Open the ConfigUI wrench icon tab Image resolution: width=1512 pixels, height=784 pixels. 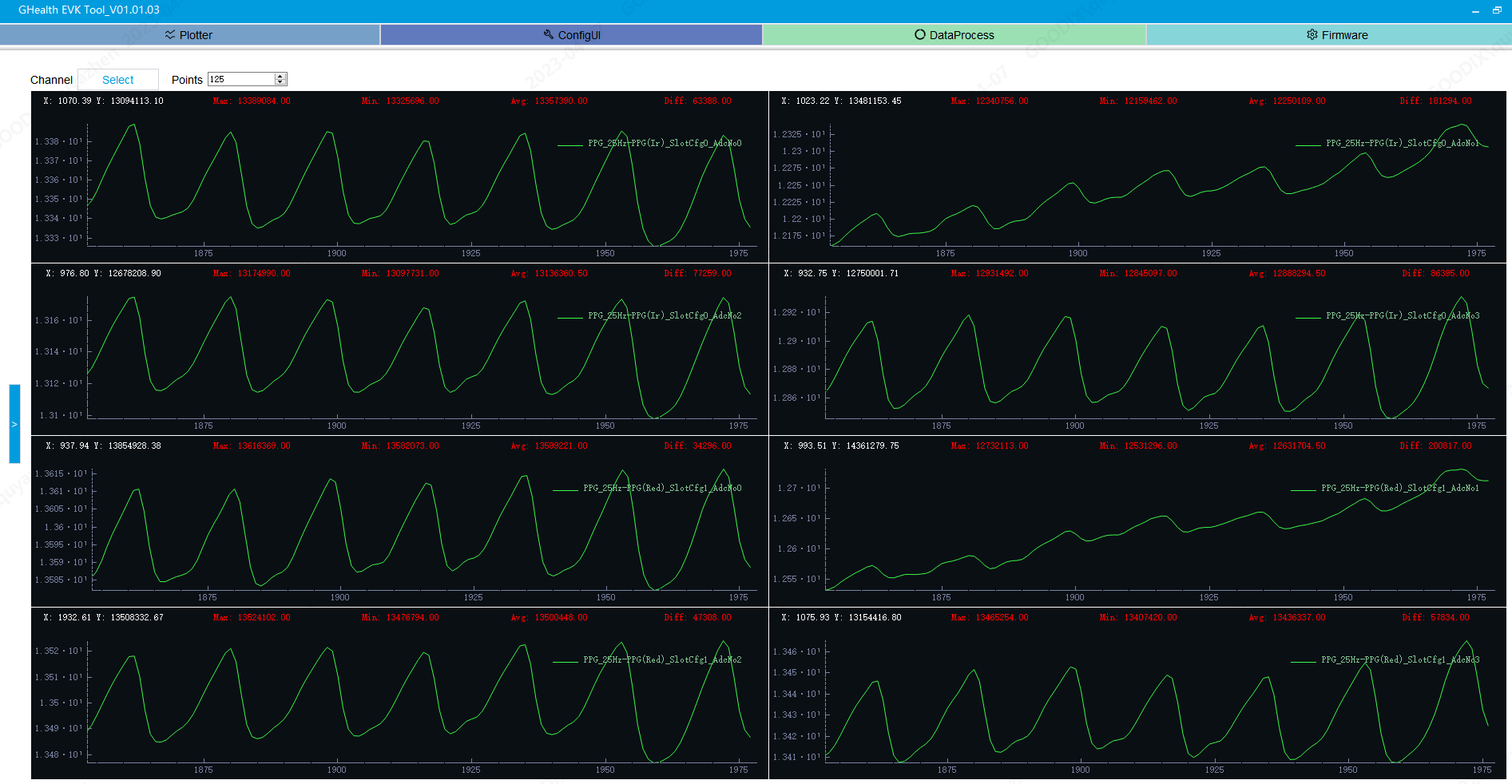point(571,35)
